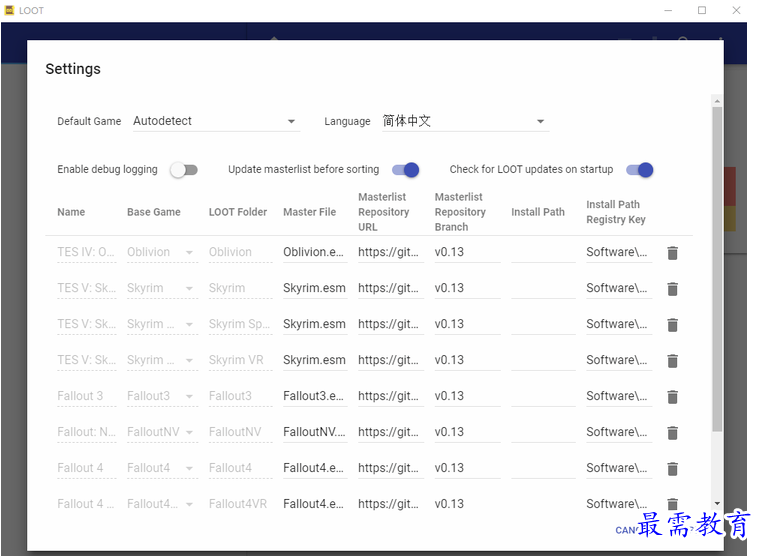Toggle Check for LOOT updates on startup
The image size is (759, 556).
pyautogui.click(x=639, y=170)
